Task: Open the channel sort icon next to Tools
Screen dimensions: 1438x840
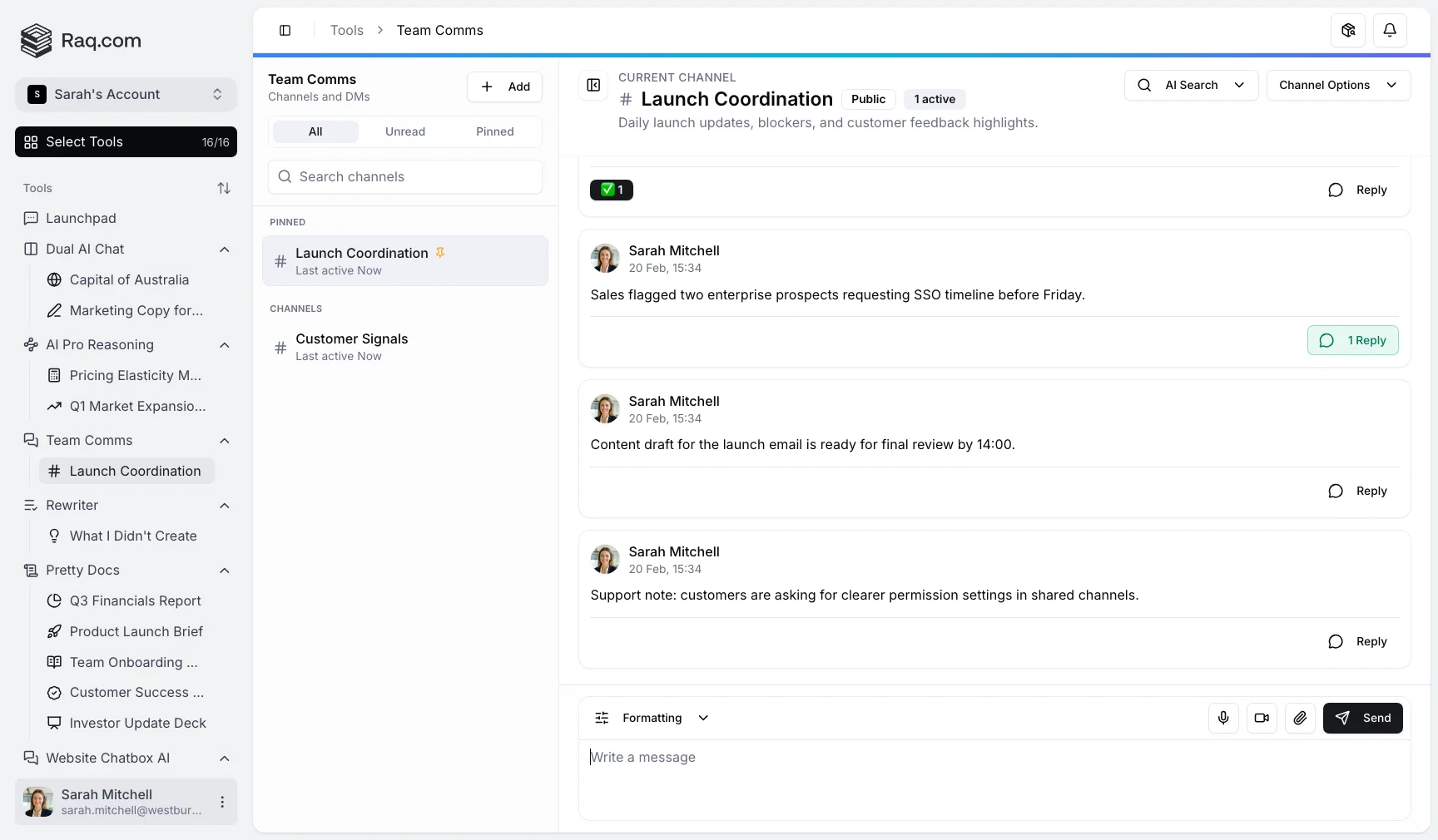Action: click(x=224, y=188)
